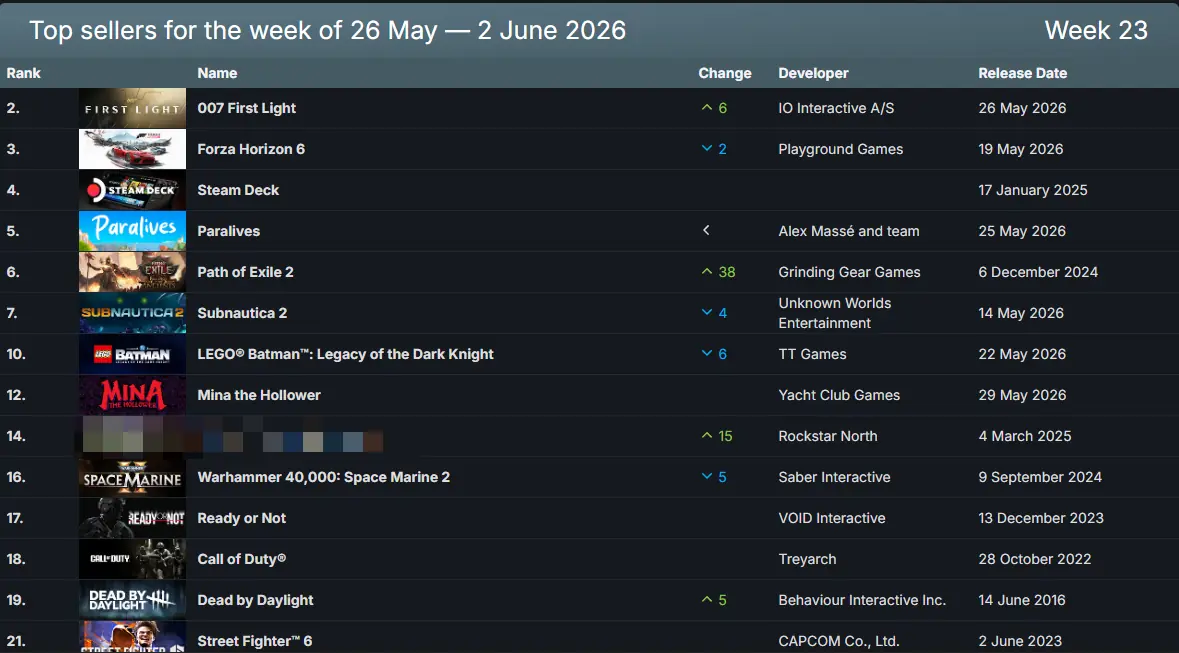Click the 007 First Light game thumbnail
1179x653 pixels.
[132, 108]
